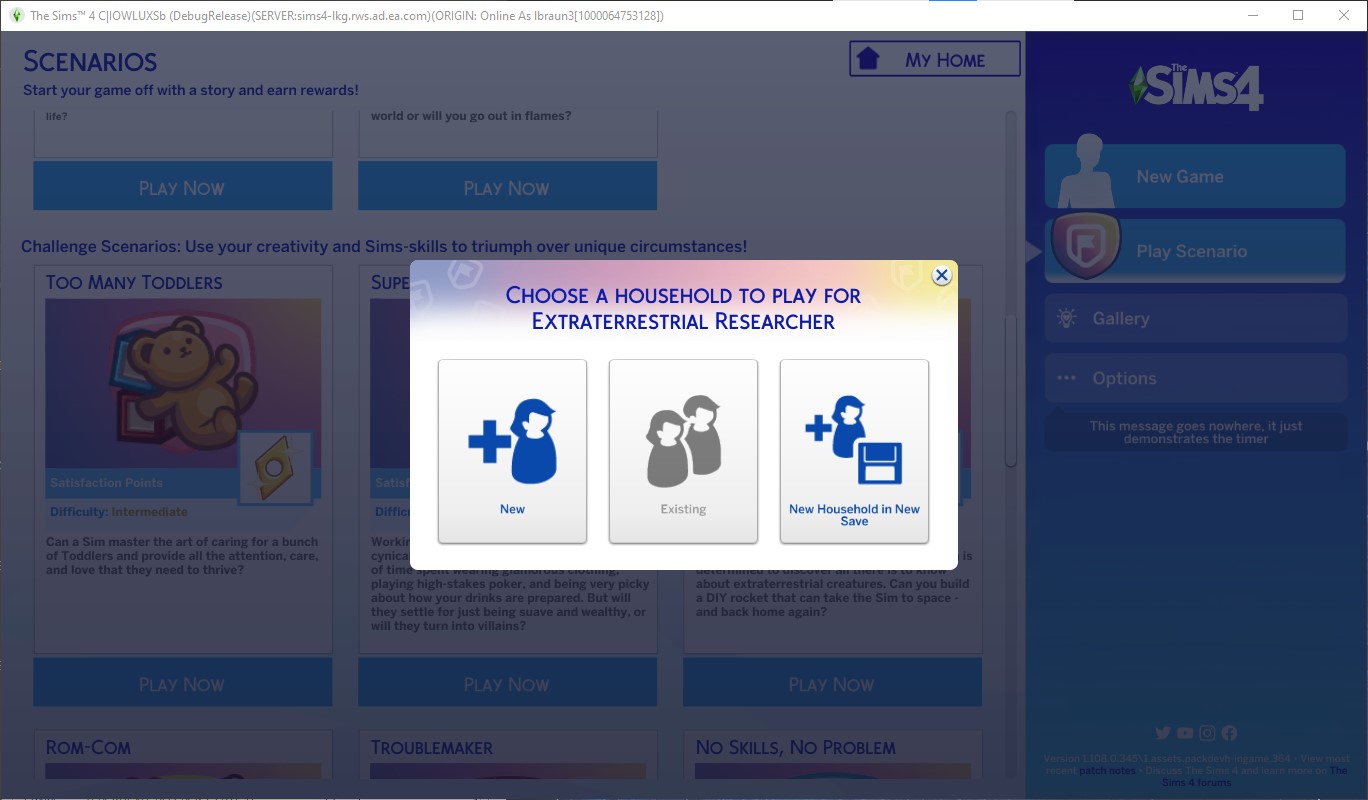Viewport: 1368px width, 800px height.
Task: Open the Facebook social icon
Action: [x=1229, y=734]
